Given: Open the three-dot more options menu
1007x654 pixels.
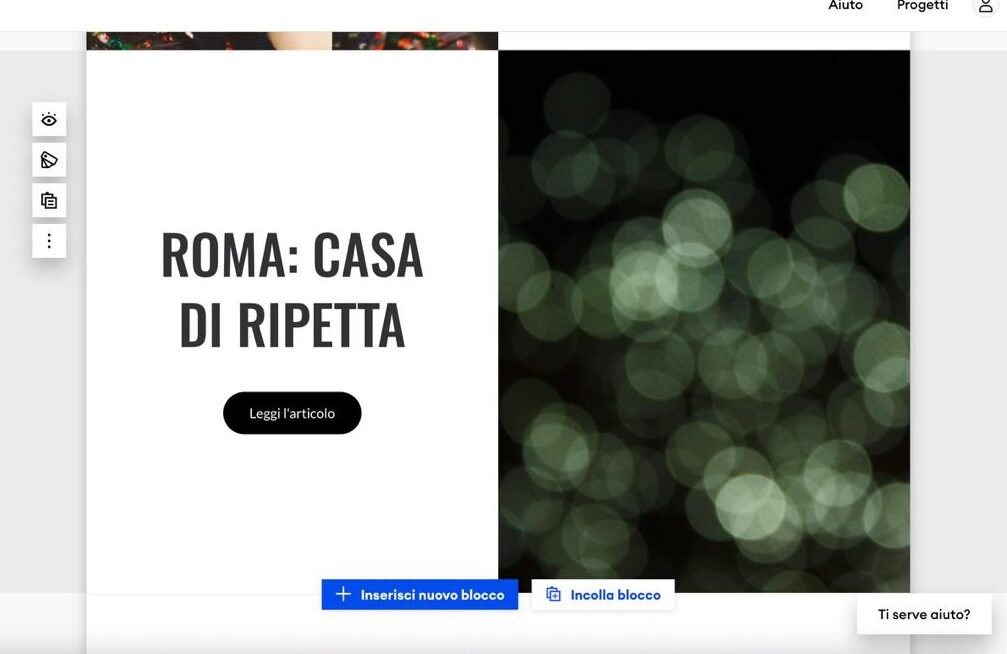Looking at the screenshot, I should (x=49, y=241).
